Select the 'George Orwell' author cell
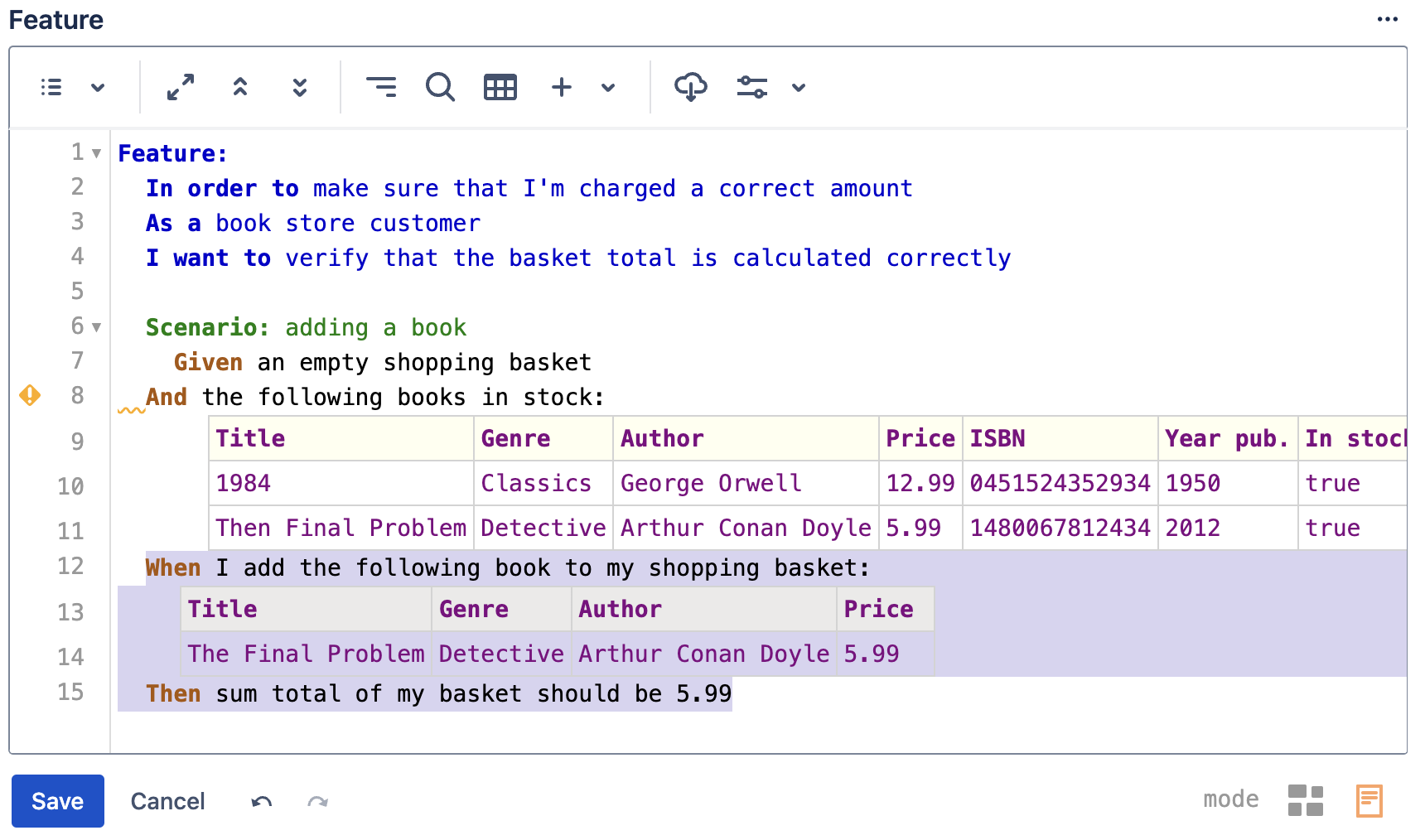The width and height of the screenshot is (1425, 840). (746, 483)
